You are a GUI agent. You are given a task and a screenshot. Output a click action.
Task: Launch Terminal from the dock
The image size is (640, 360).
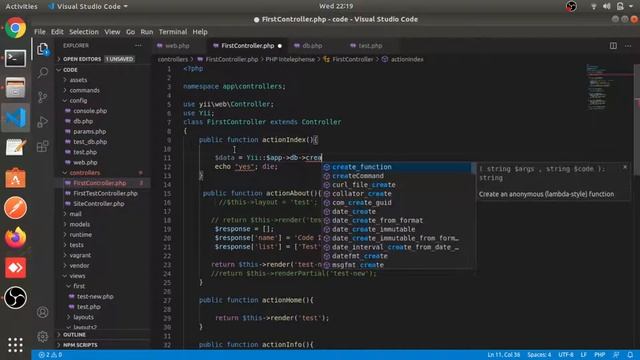click(x=16, y=58)
